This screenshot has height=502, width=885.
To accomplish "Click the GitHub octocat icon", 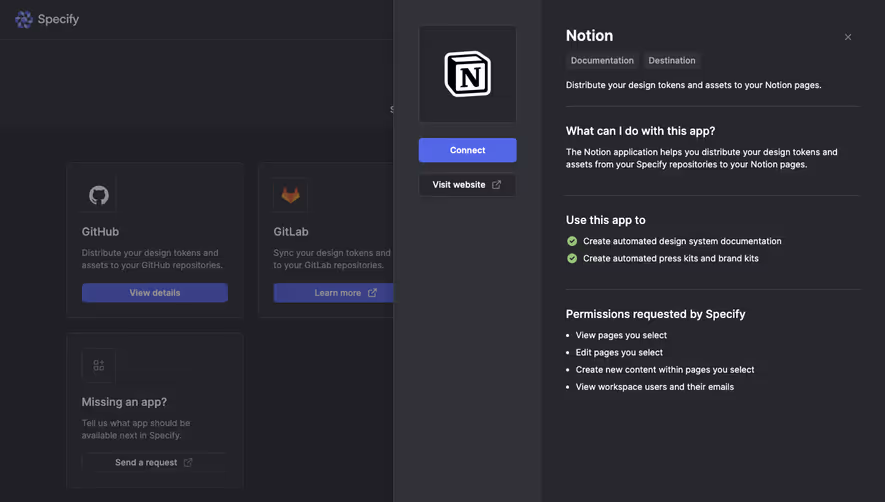I will (99, 195).
